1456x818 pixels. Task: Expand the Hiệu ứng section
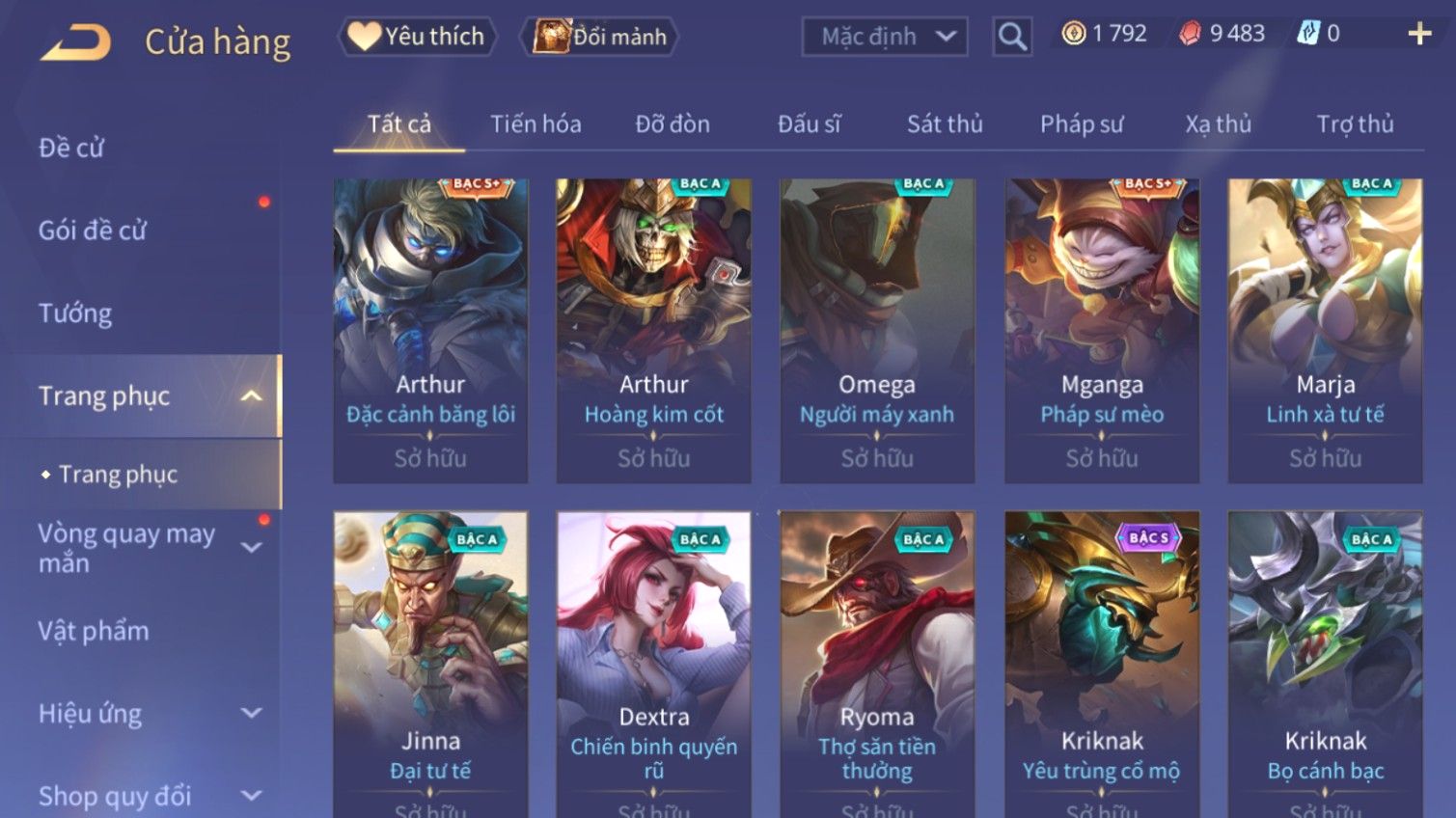pyautogui.click(x=251, y=713)
